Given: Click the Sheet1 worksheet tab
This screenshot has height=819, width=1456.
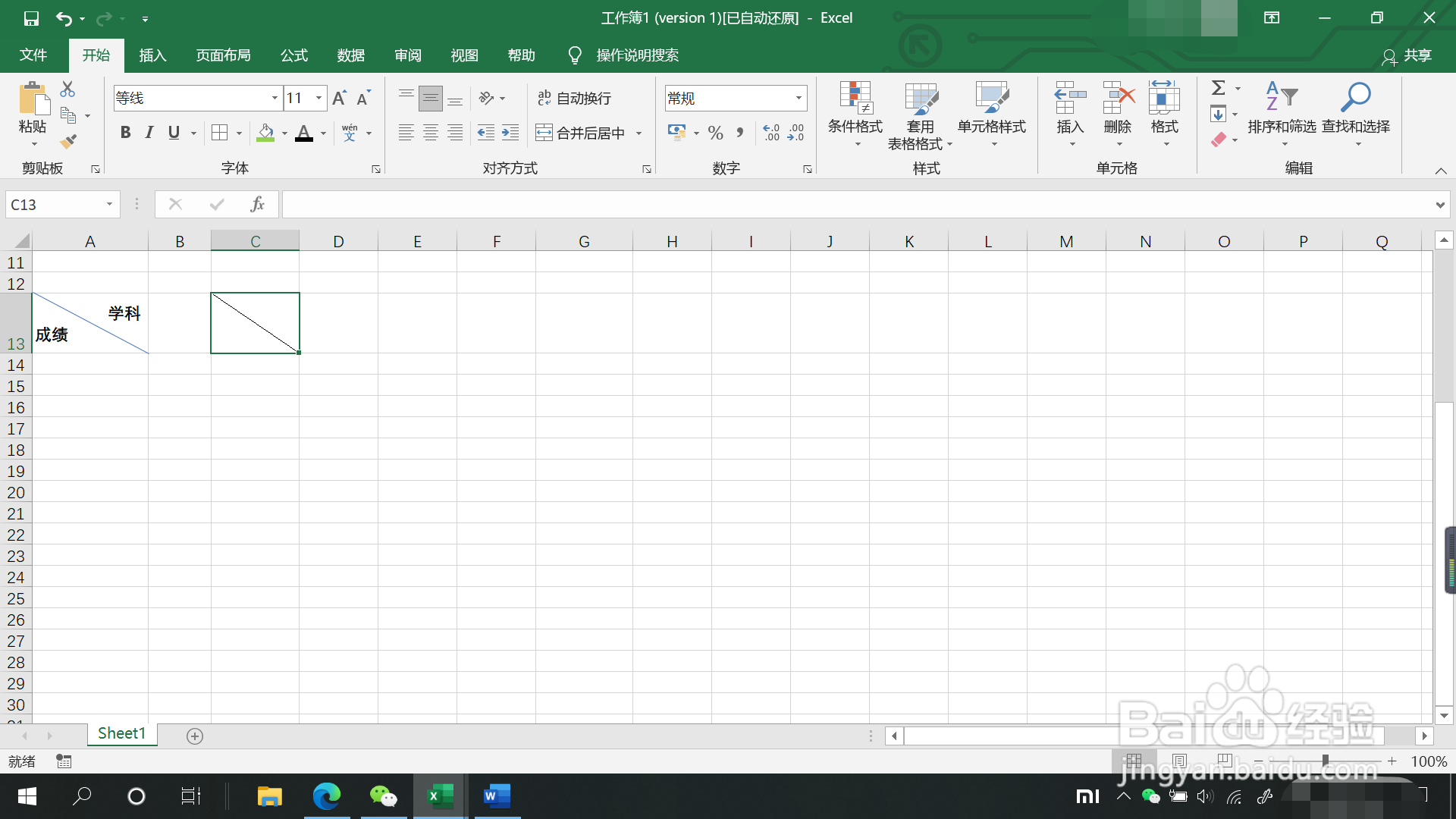Looking at the screenshot, I should pos(121,733).
